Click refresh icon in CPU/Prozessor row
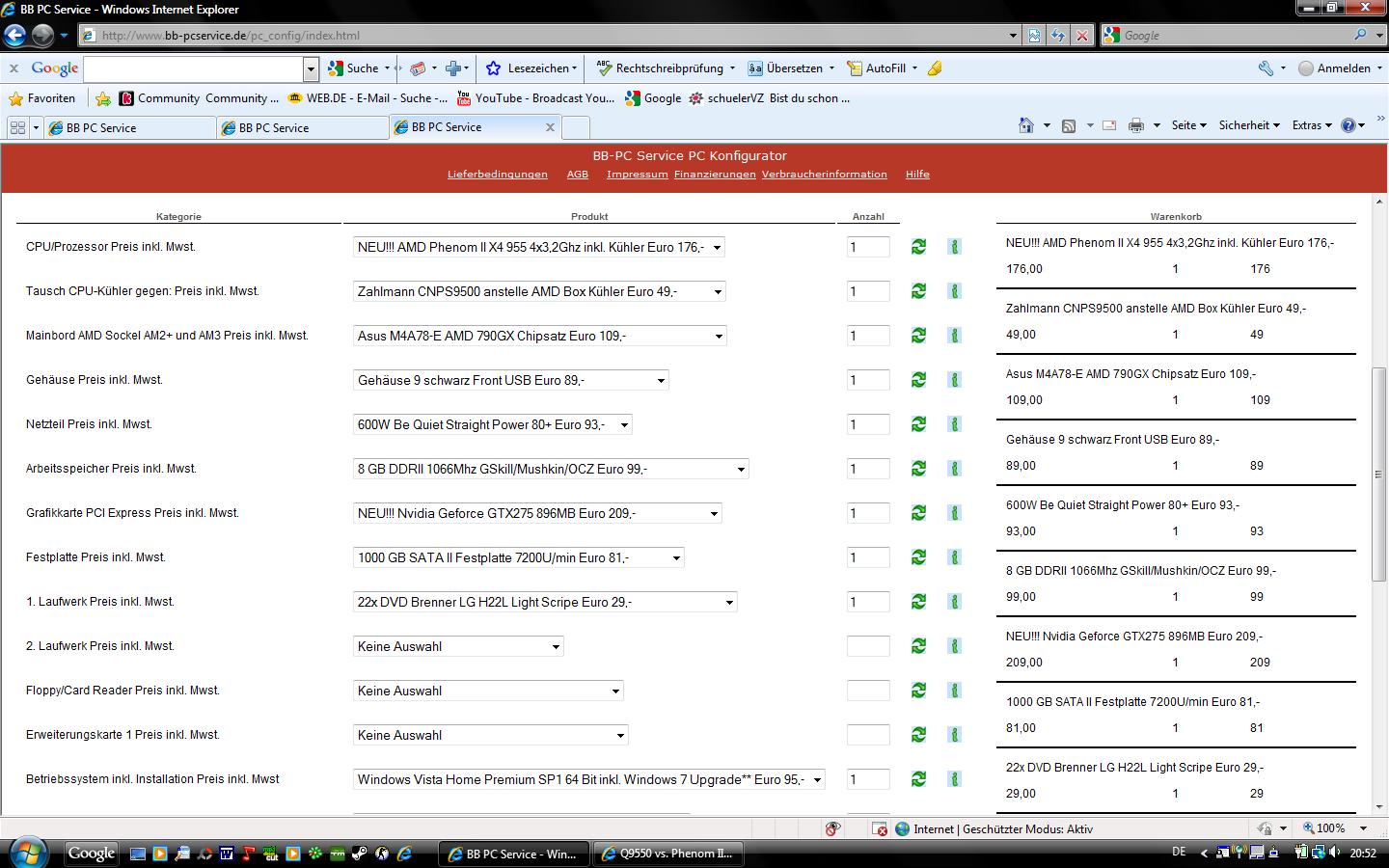This screenshot has height=868, width=1389. point(918,247)
